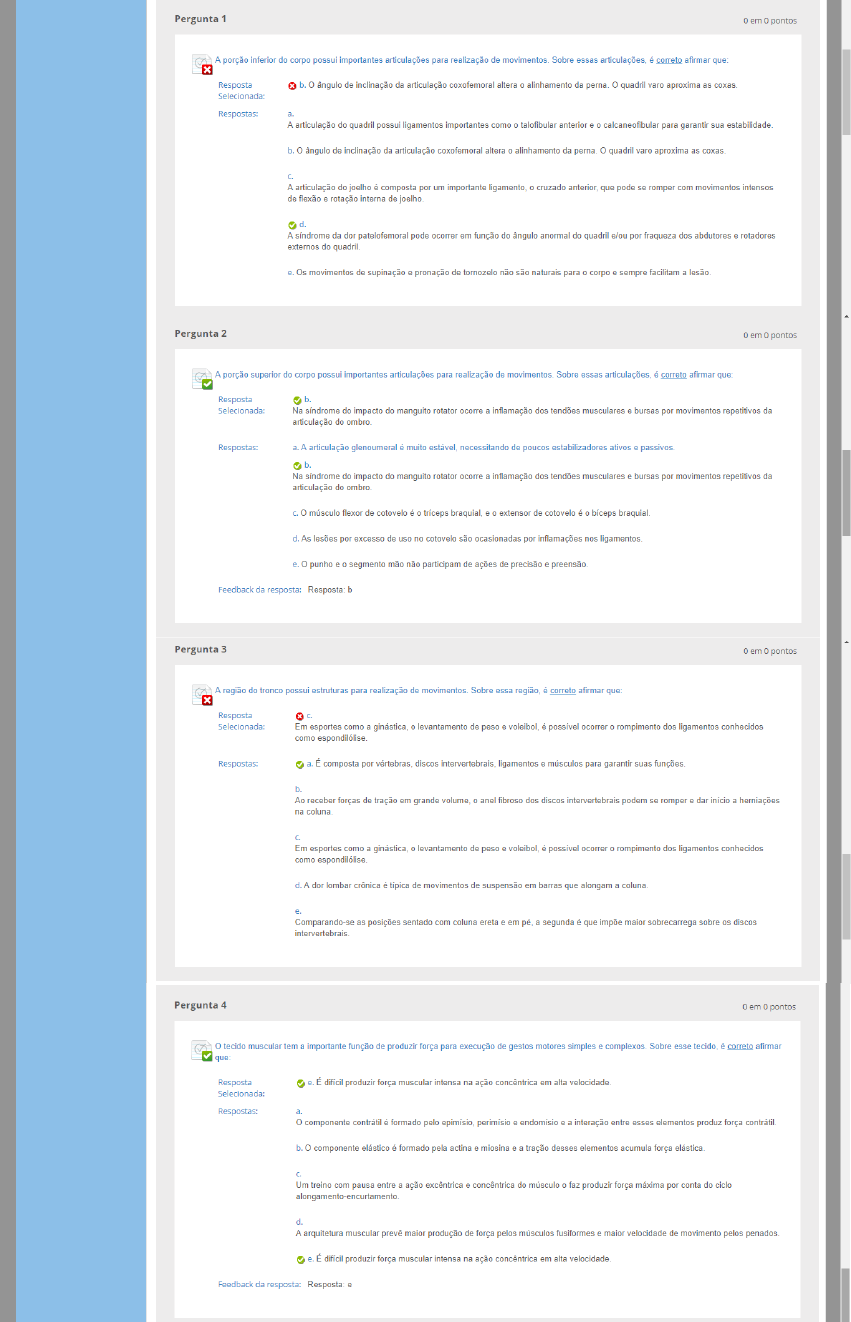Image resolution: width=851 pixels, height=1322 pixels.
Task: Click underlined 'correto' in Pergunta 2 question text
Action: coord(673,375)
